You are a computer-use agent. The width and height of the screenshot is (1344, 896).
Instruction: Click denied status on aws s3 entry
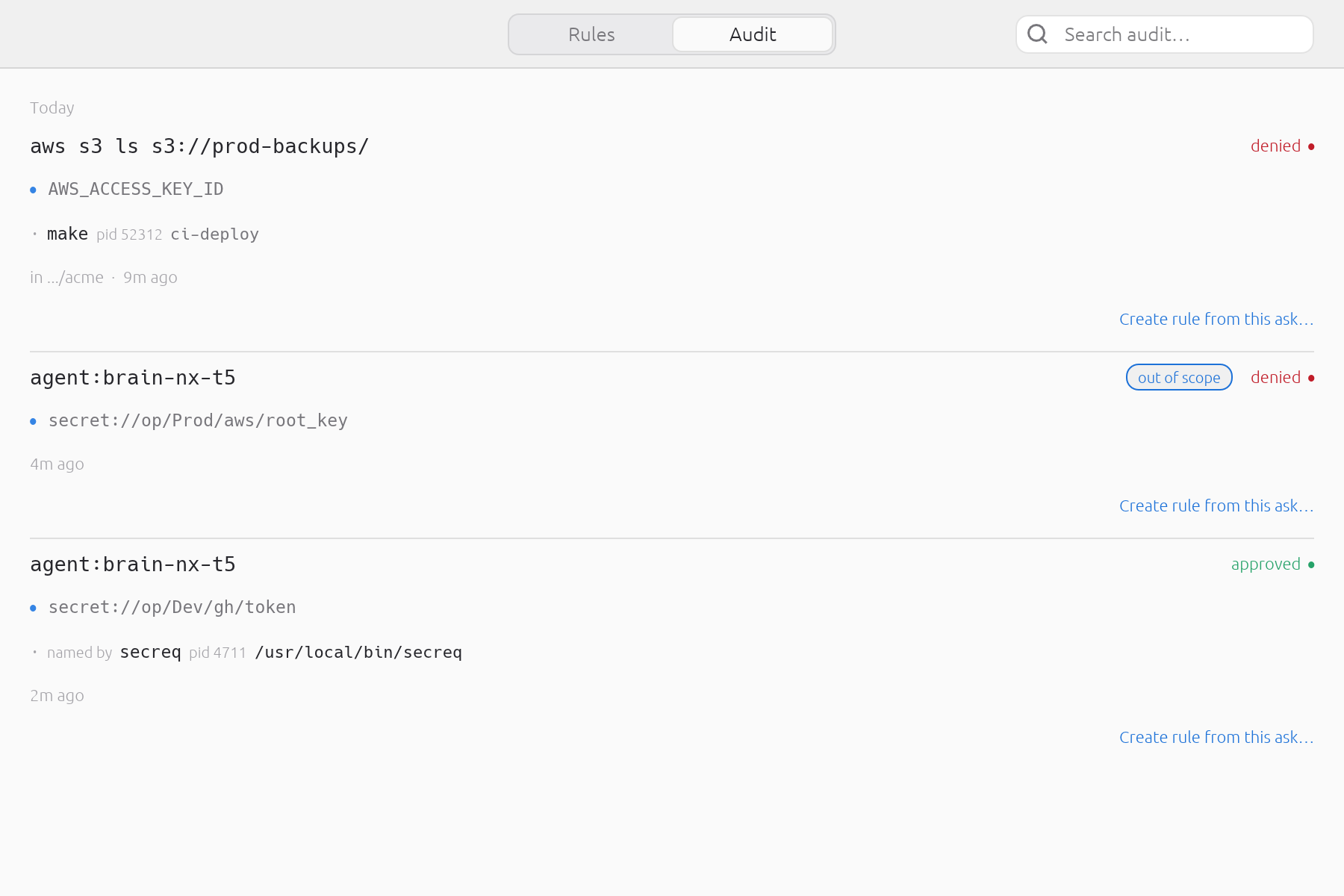coord(1275,146)
